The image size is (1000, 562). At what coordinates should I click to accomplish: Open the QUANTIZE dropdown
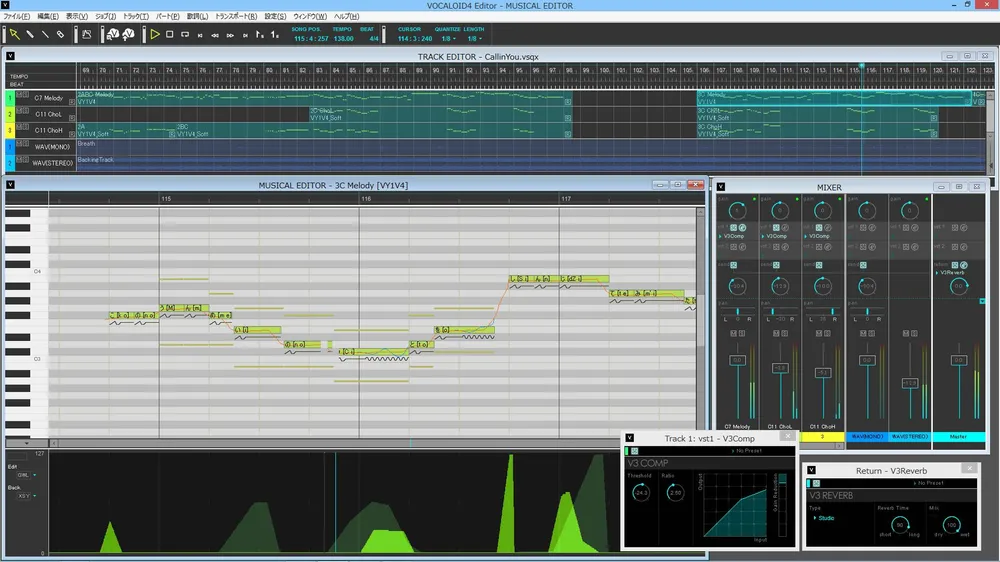point(447,39)
